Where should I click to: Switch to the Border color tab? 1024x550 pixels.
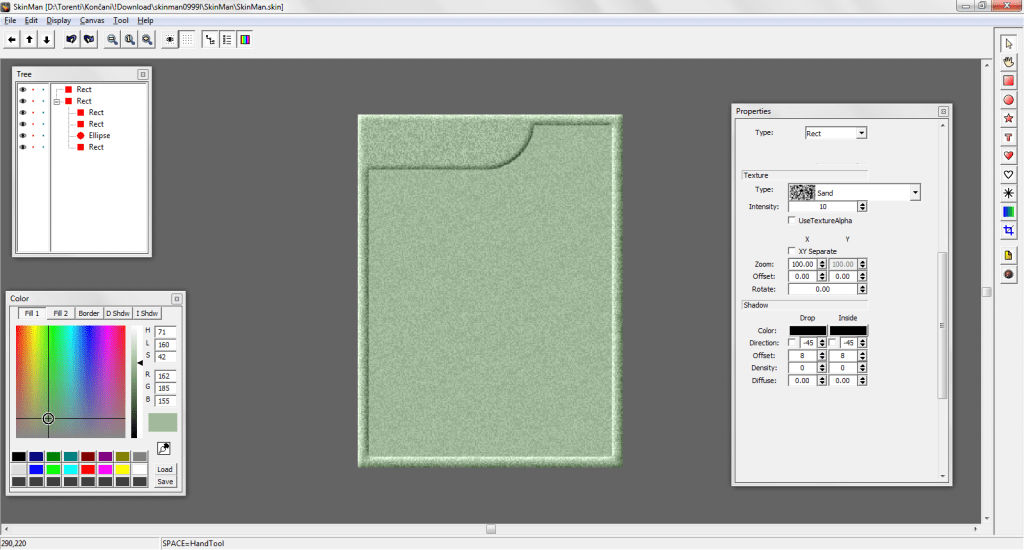(x=89, y=313)
